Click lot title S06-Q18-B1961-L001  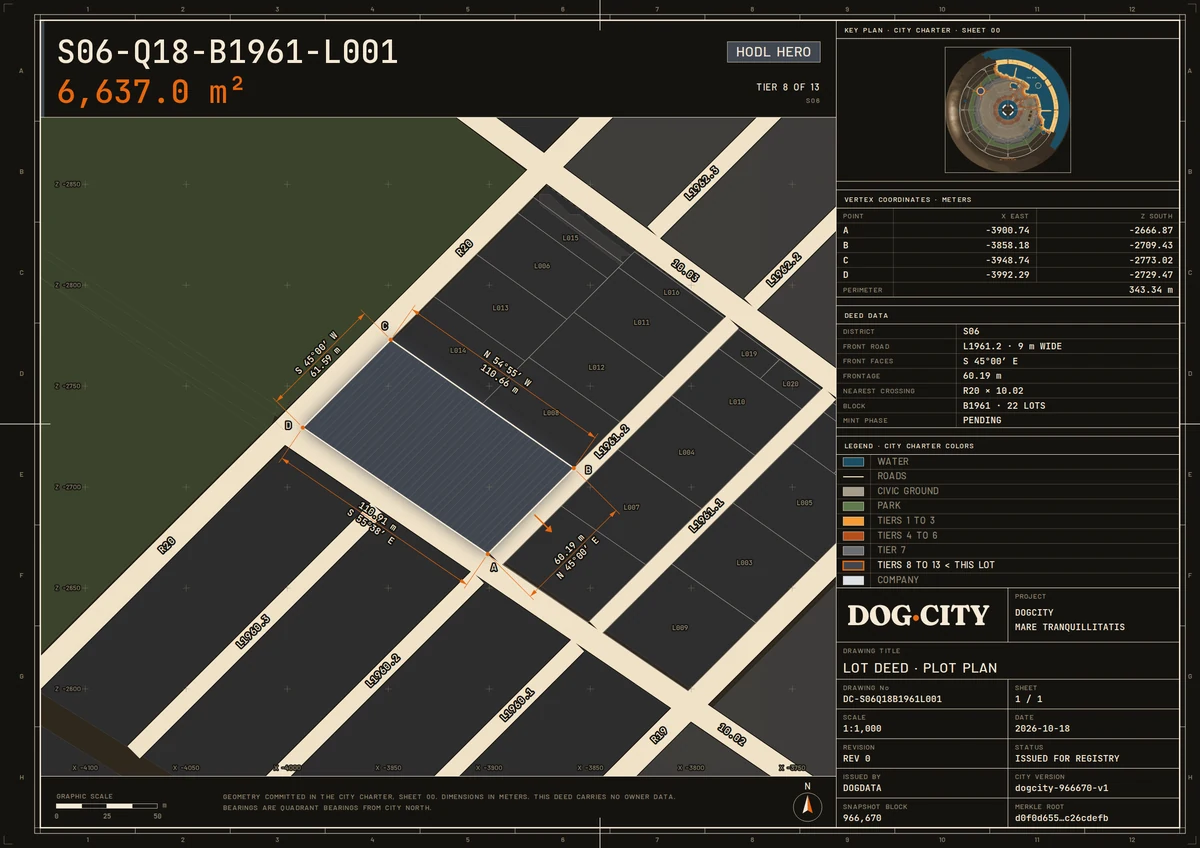coord(228,52)
